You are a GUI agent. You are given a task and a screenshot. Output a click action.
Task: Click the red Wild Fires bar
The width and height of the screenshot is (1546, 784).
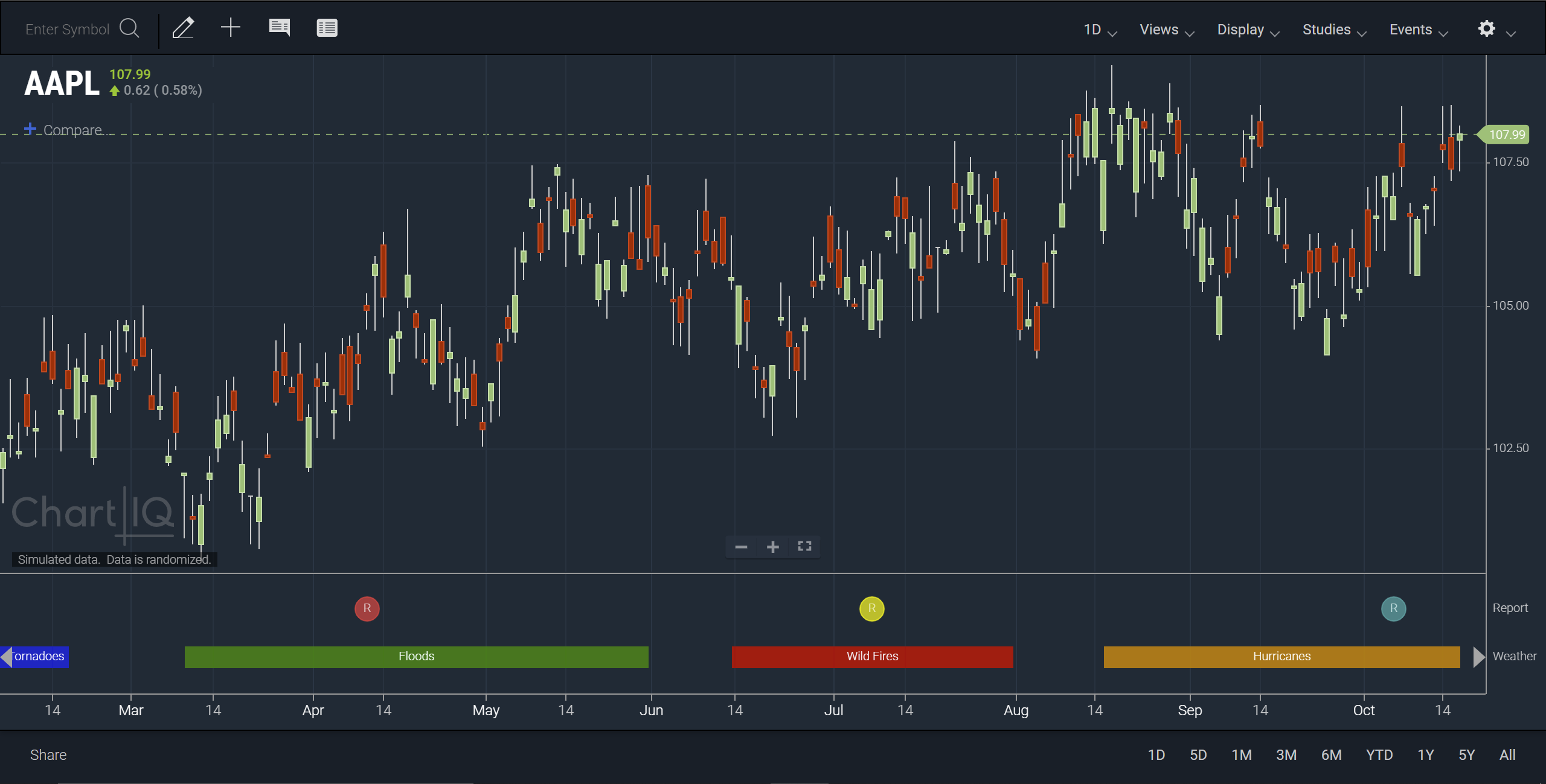tap(873, 657)
